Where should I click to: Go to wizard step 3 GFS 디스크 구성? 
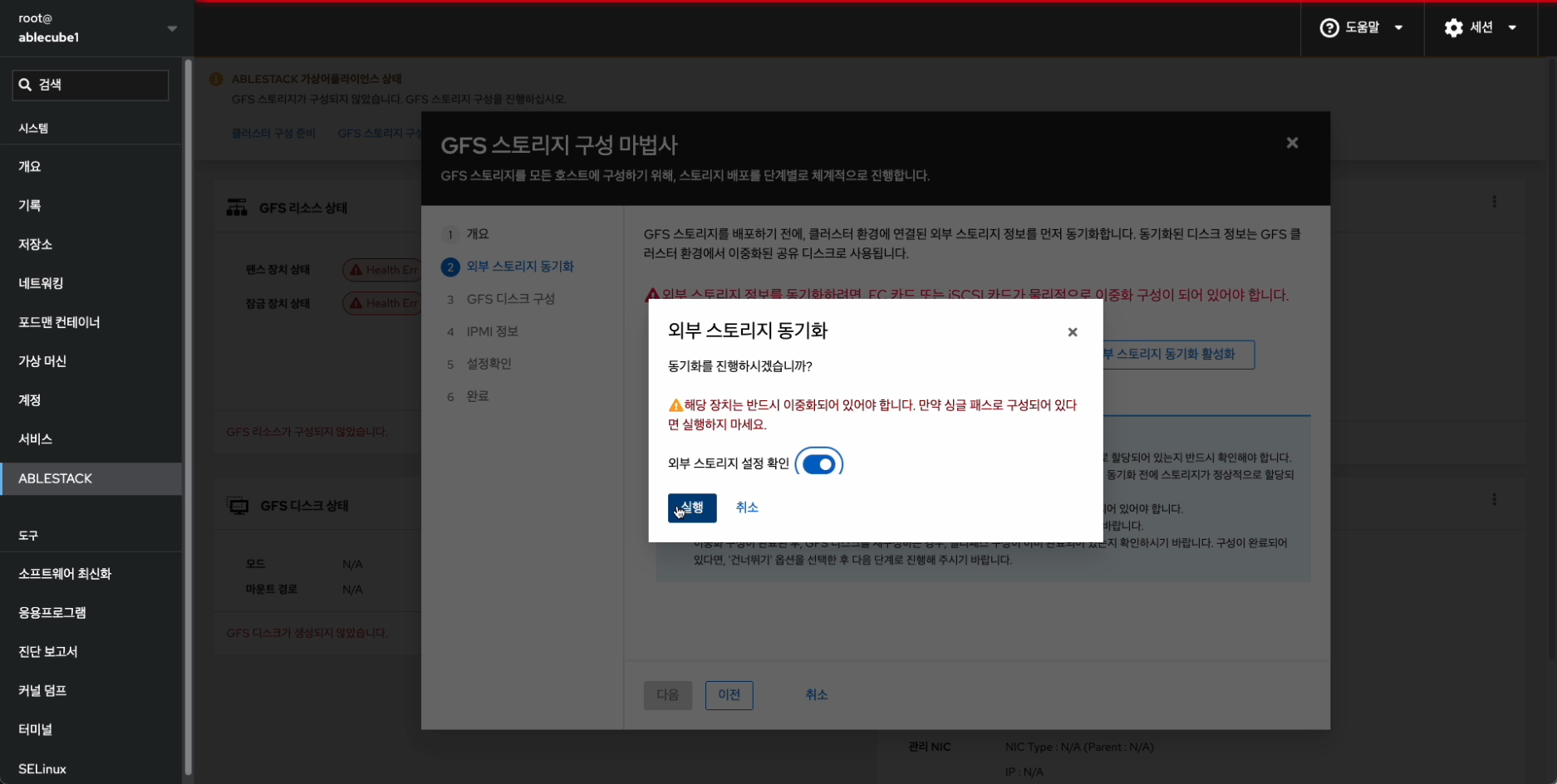click(x=510, y=299)
